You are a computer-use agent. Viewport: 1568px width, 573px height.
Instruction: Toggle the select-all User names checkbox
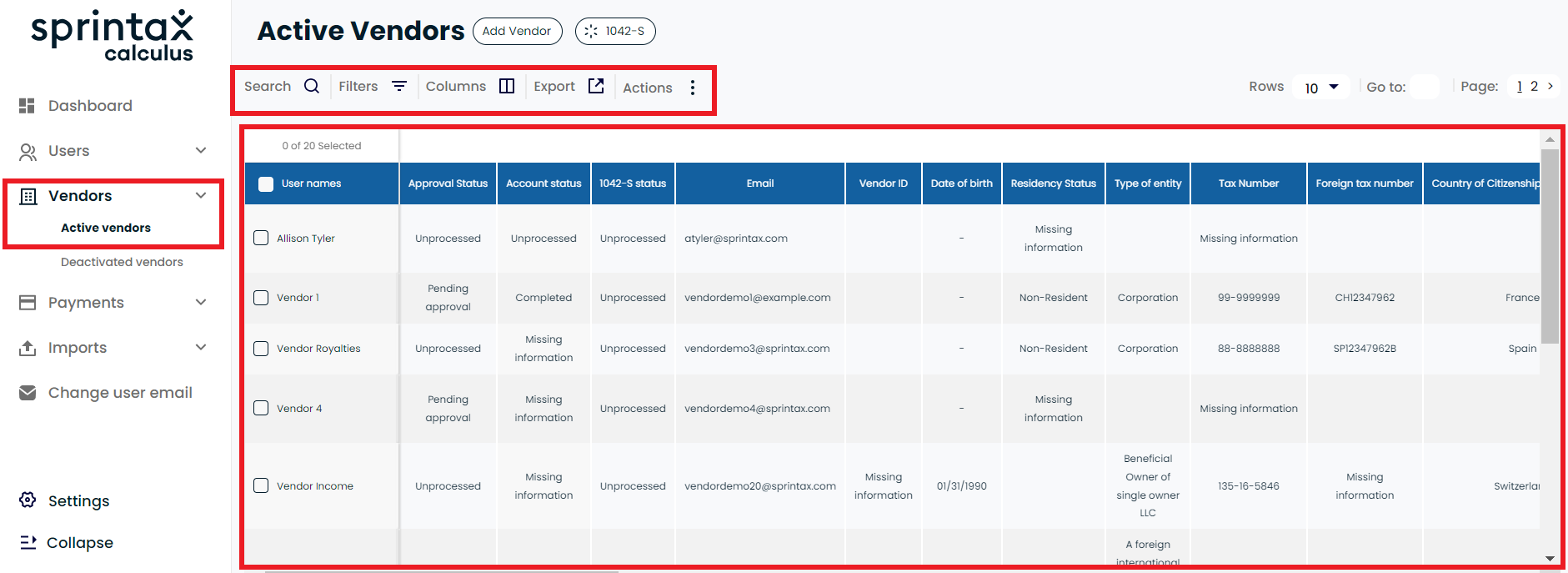pyautogui.click(x=266, y=184)
